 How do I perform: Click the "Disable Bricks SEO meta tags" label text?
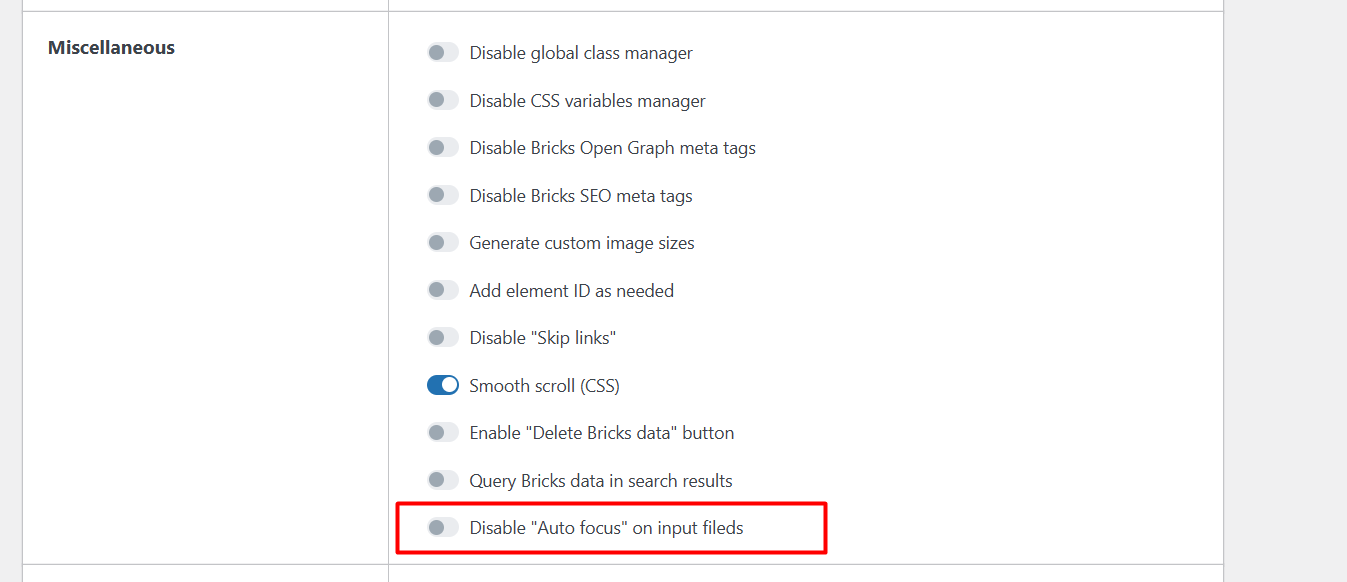(x=581, y=196)
